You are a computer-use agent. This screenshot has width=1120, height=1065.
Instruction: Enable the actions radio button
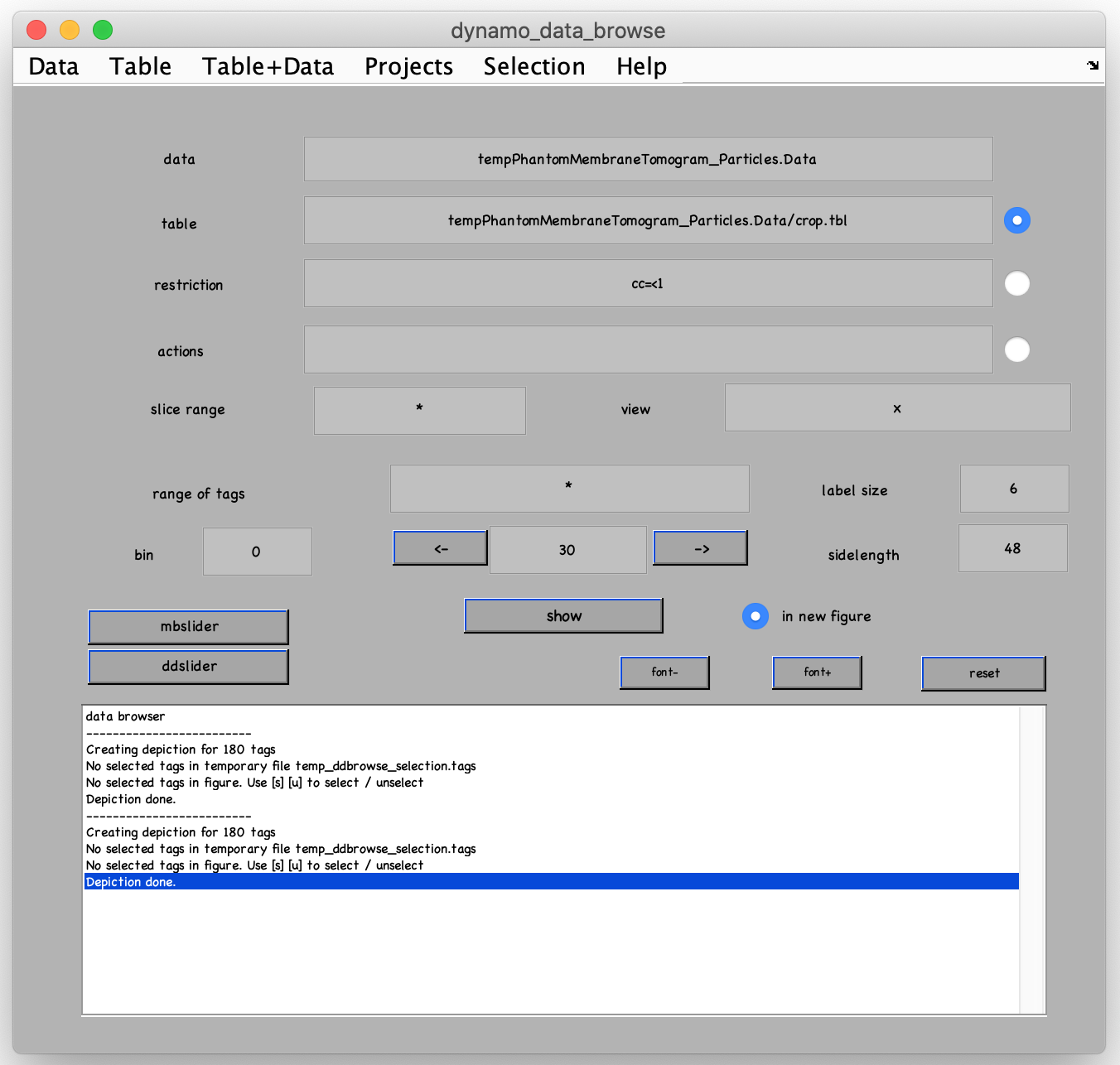coord(1016,349)
